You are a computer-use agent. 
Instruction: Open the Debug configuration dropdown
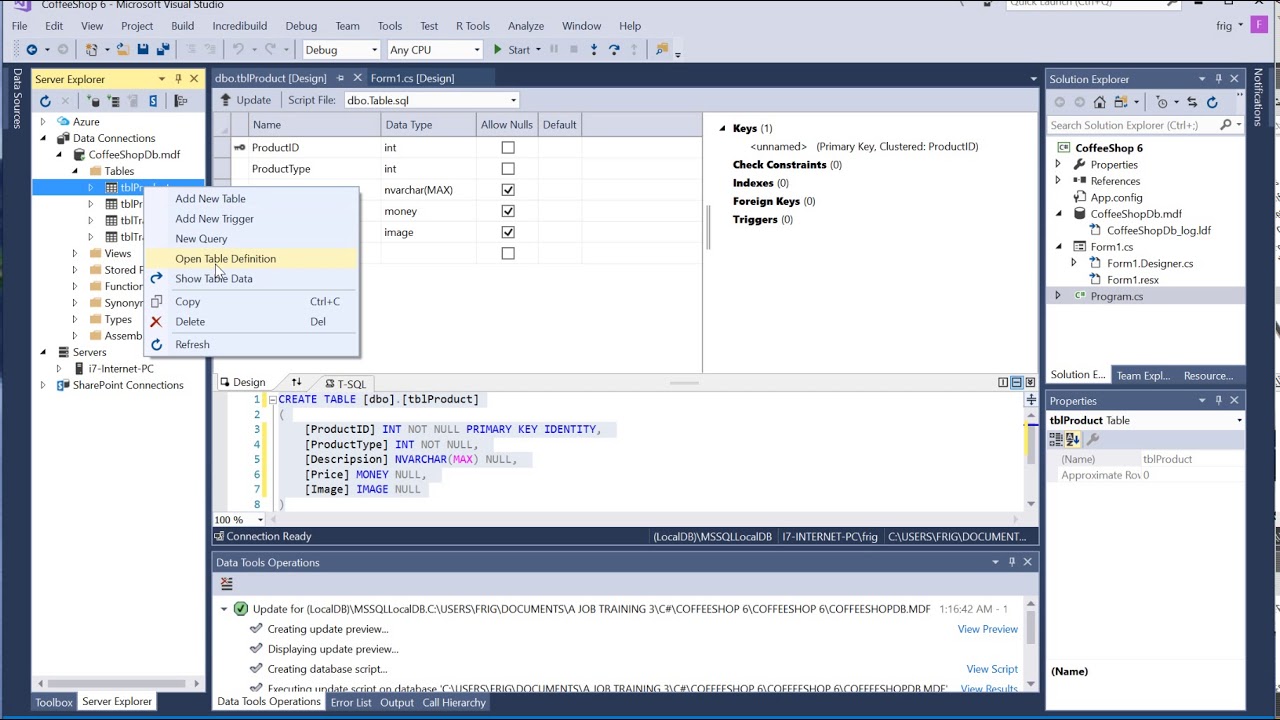pyautogui.click(x=374, y=50)
